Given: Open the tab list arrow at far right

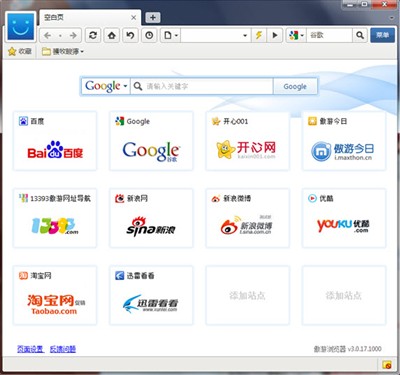Looking at the screenshot, I should point(392,18).
